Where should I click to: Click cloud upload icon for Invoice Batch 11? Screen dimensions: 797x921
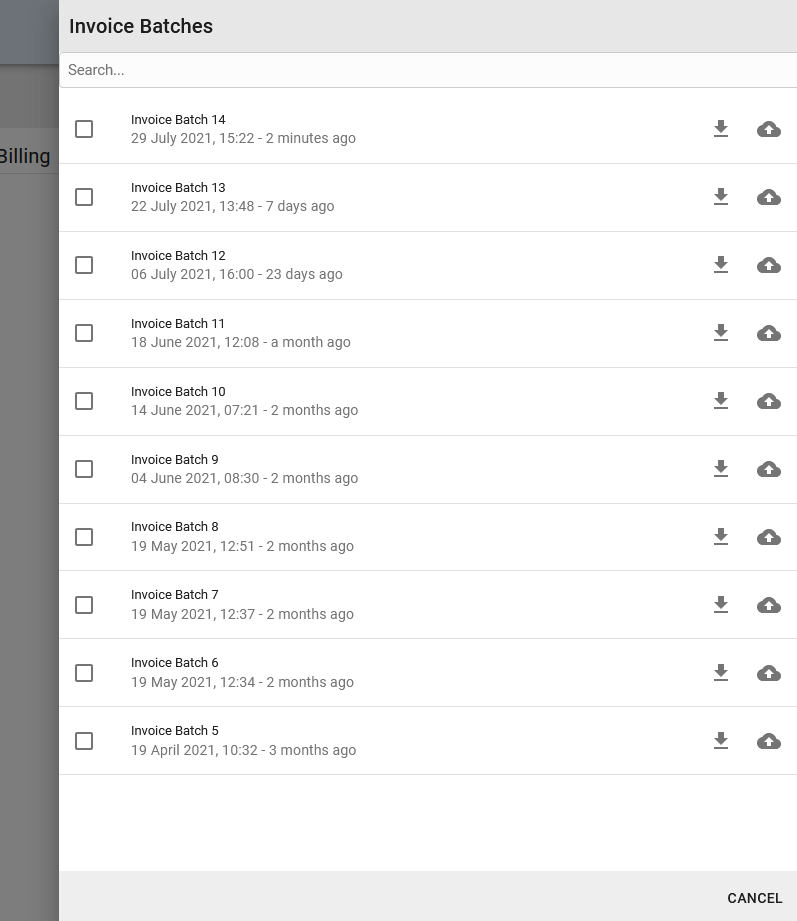[x=769, y=333]
